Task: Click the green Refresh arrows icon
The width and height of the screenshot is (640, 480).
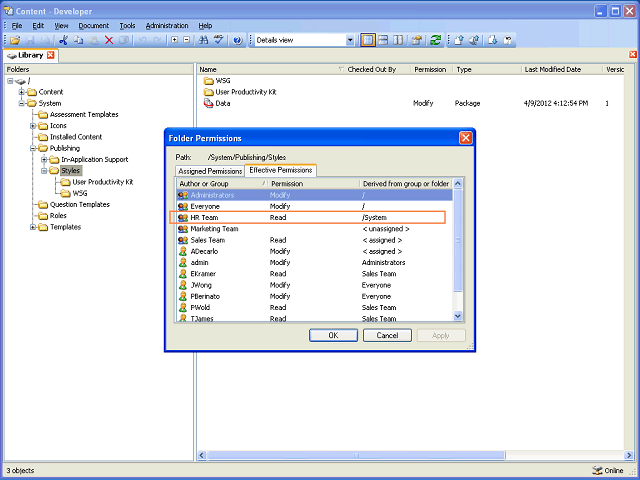Action: tap(436, 40)
